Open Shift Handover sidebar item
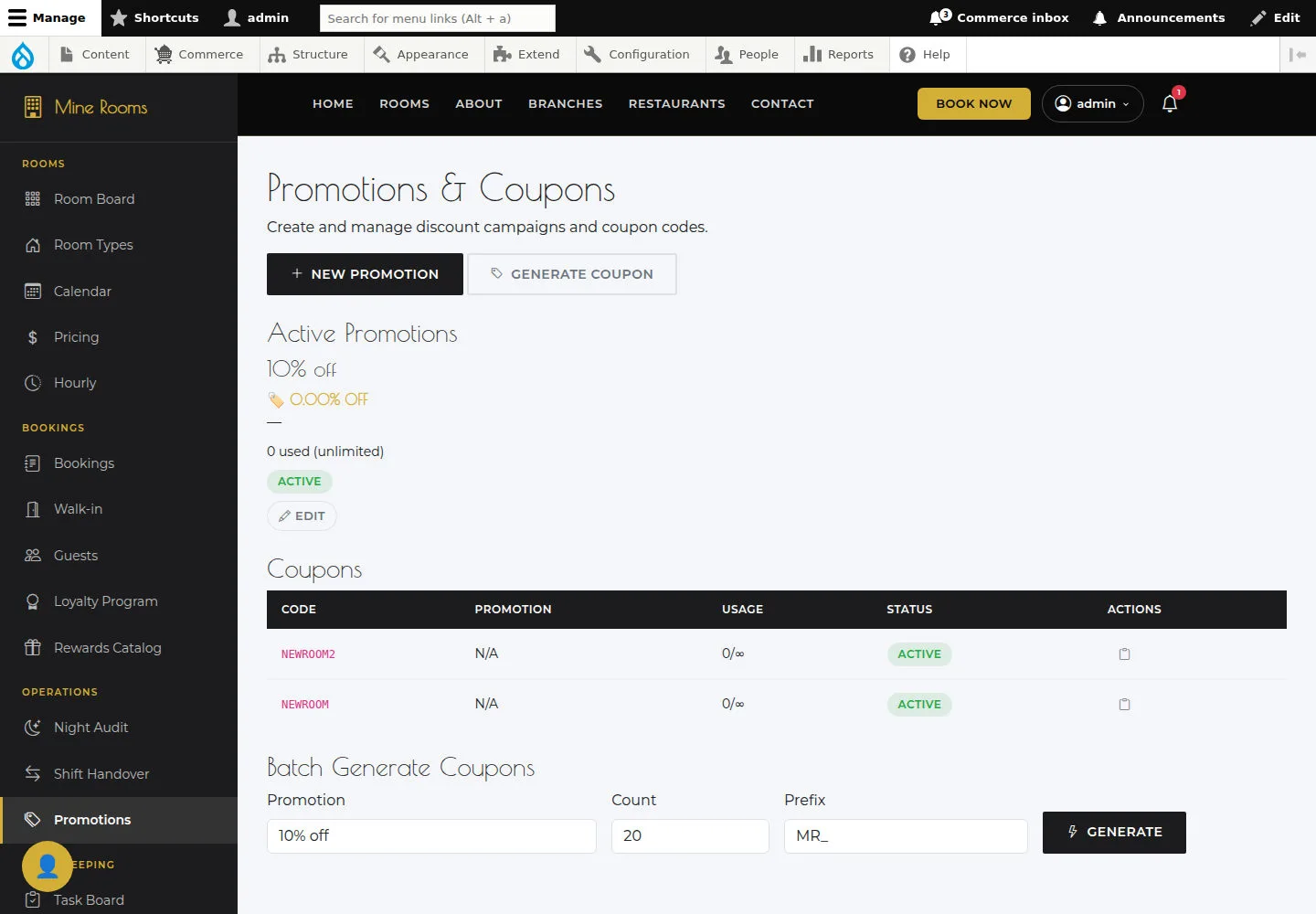Screen dimensions: 1316x914 coord(119,774)
